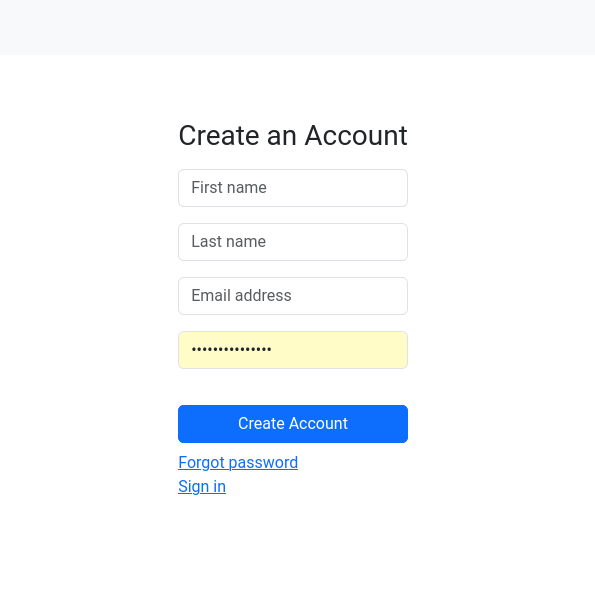595x595 pixels.
Task: Submit the form with Create Account button
Action: tap(293, 423)
